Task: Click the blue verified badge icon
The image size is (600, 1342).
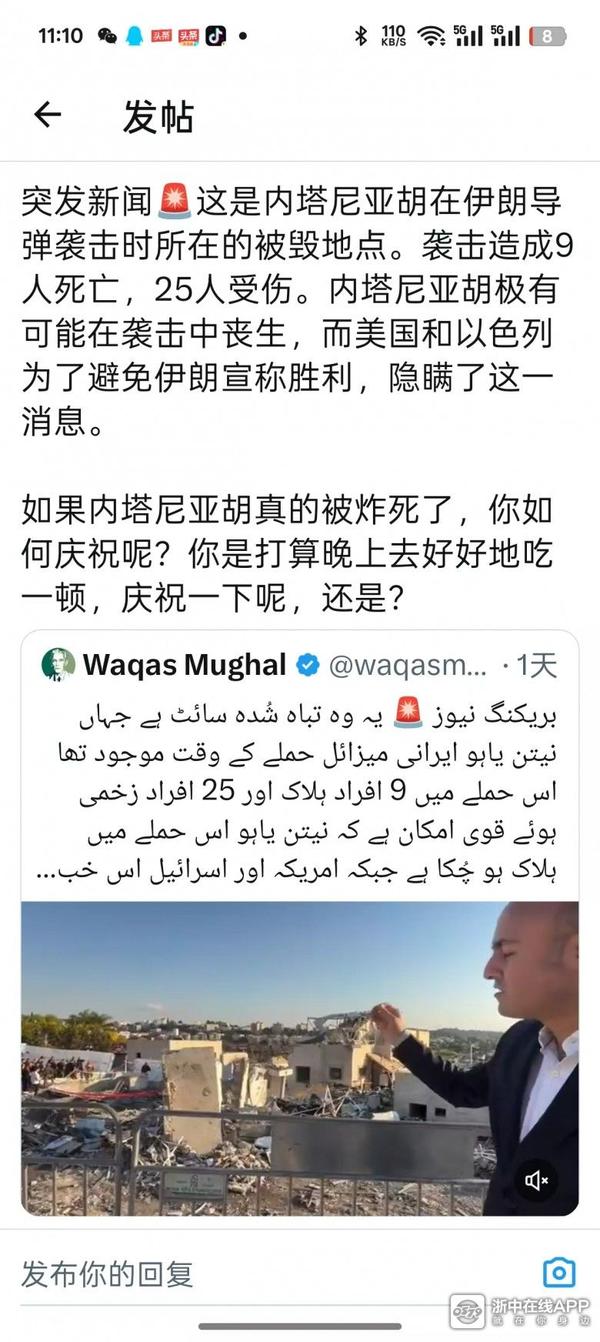Action: [309, 664]
